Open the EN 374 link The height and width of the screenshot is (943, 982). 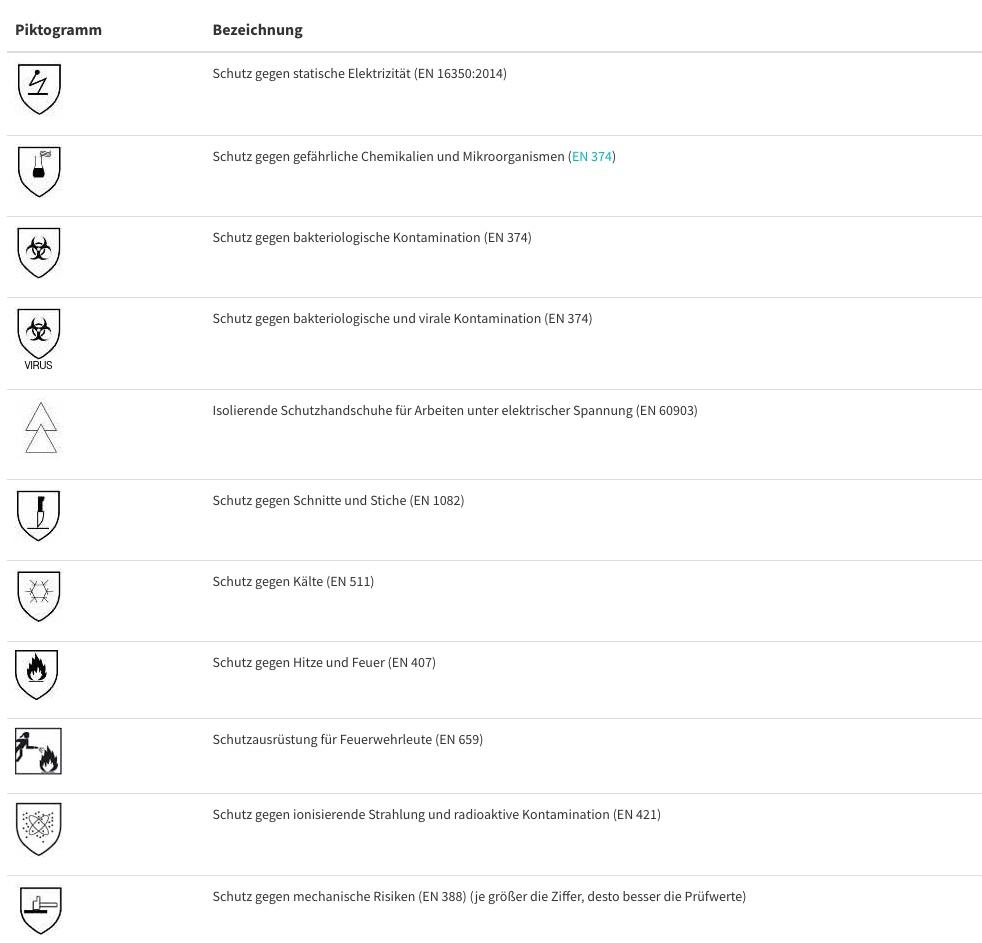coord(592,157)
